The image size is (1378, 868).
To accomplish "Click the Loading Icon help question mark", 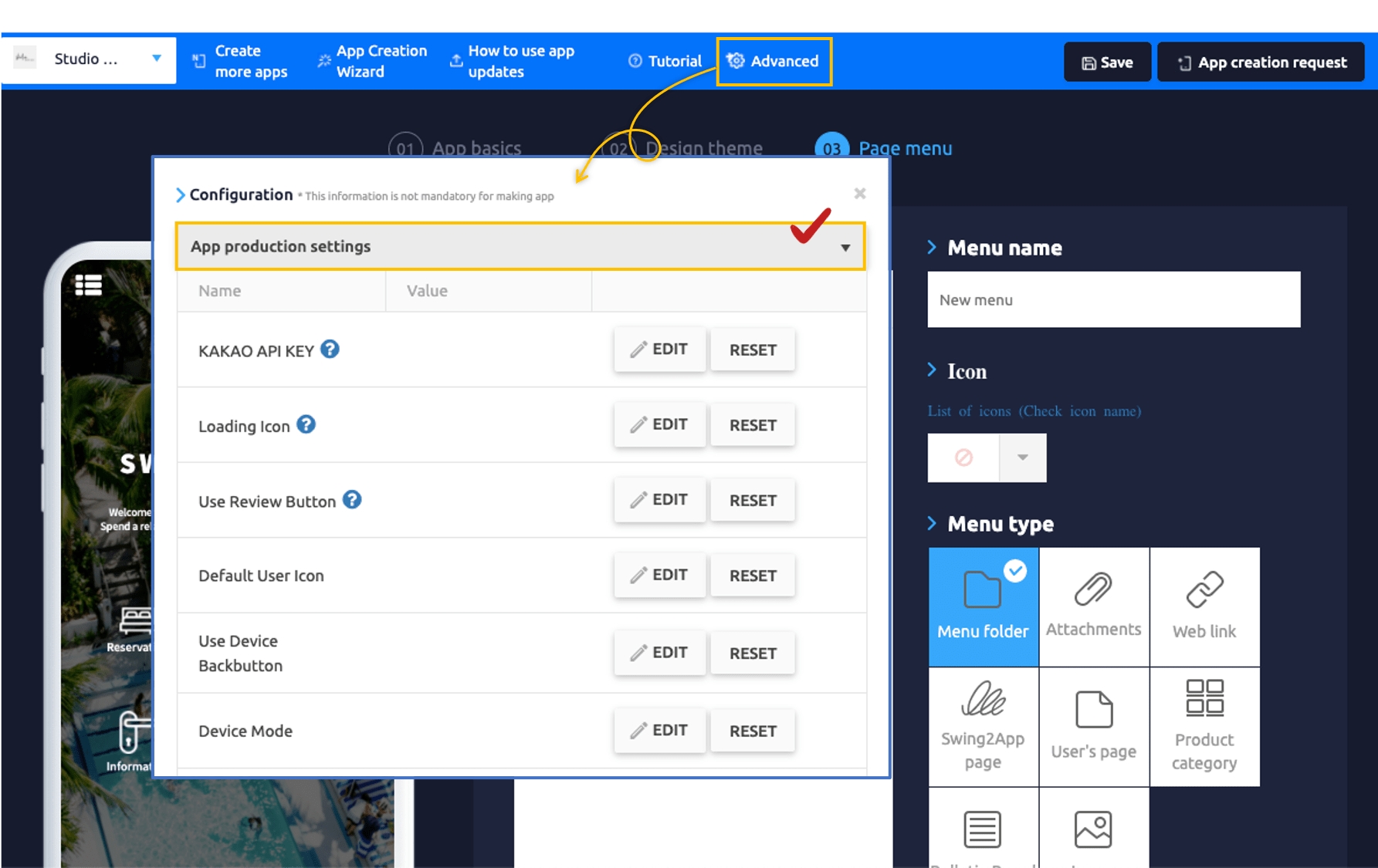I will [306, 424].
